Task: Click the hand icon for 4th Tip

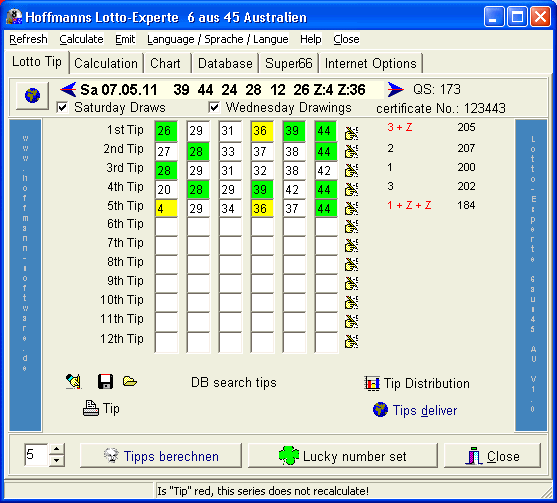Action: [351, 190]
